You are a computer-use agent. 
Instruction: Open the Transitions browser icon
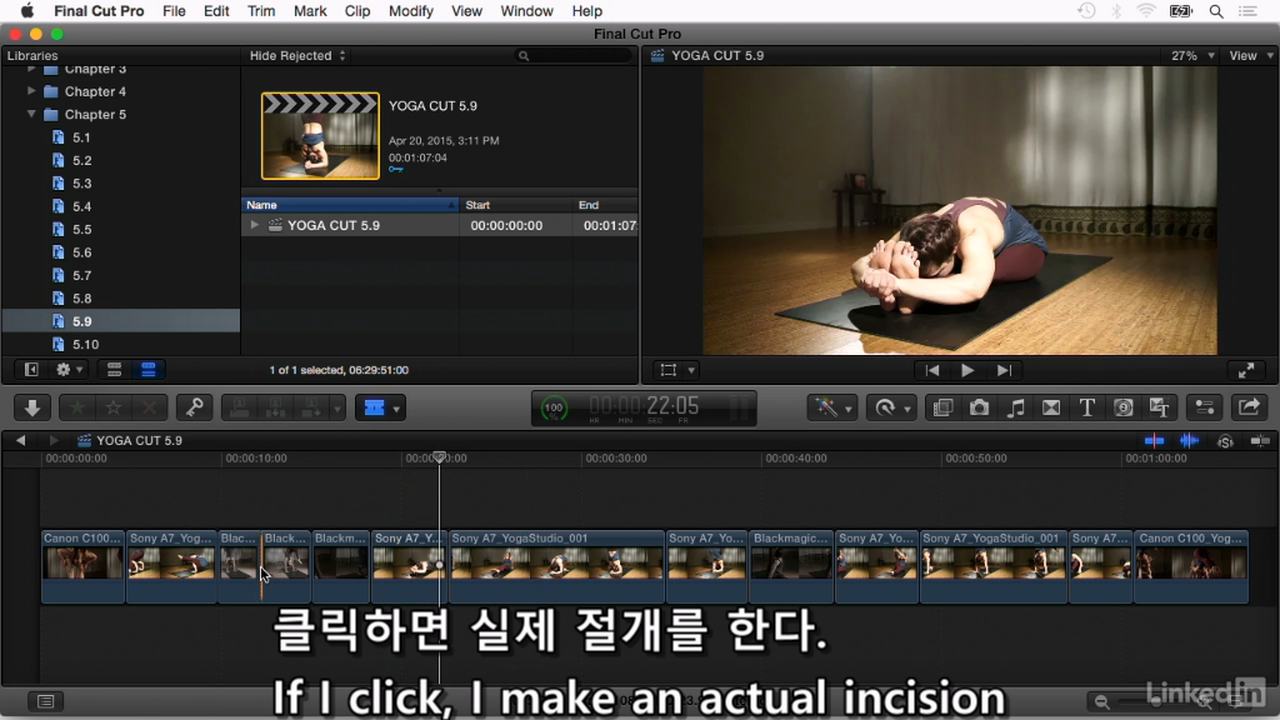pos(1051,407)
